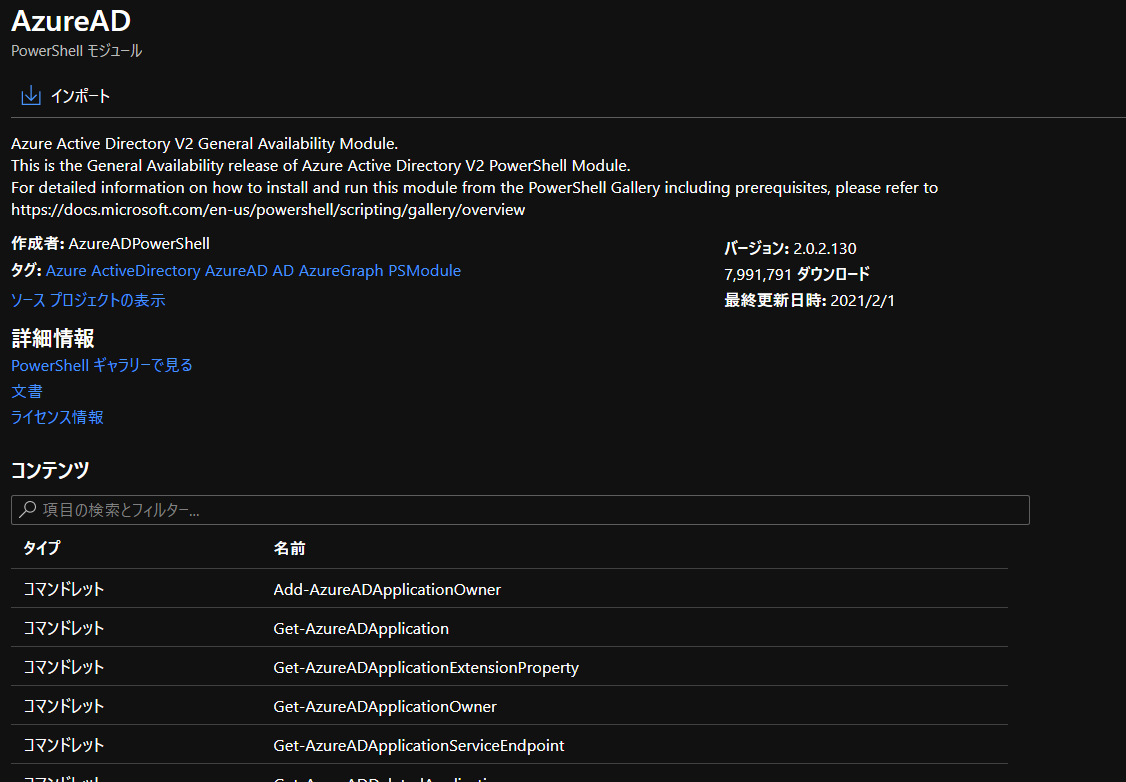Select Get-AzureADApplicationServiceEndpoint row
The height and width of the screenshot is (782, 1126).
[509, 745]
